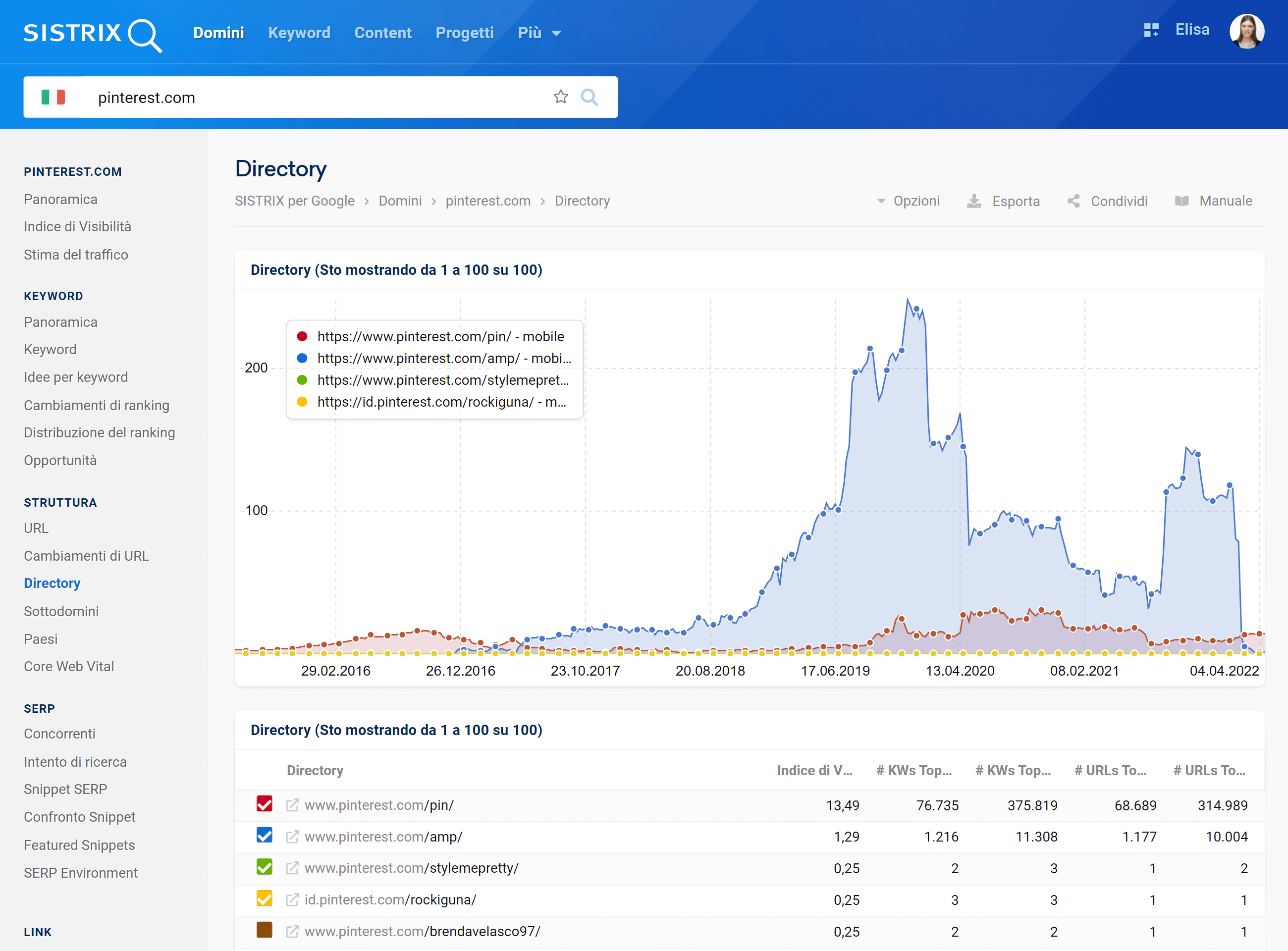1288x951 pixels.
Task: Click the Elisa username
Action: coord(1192,30)
